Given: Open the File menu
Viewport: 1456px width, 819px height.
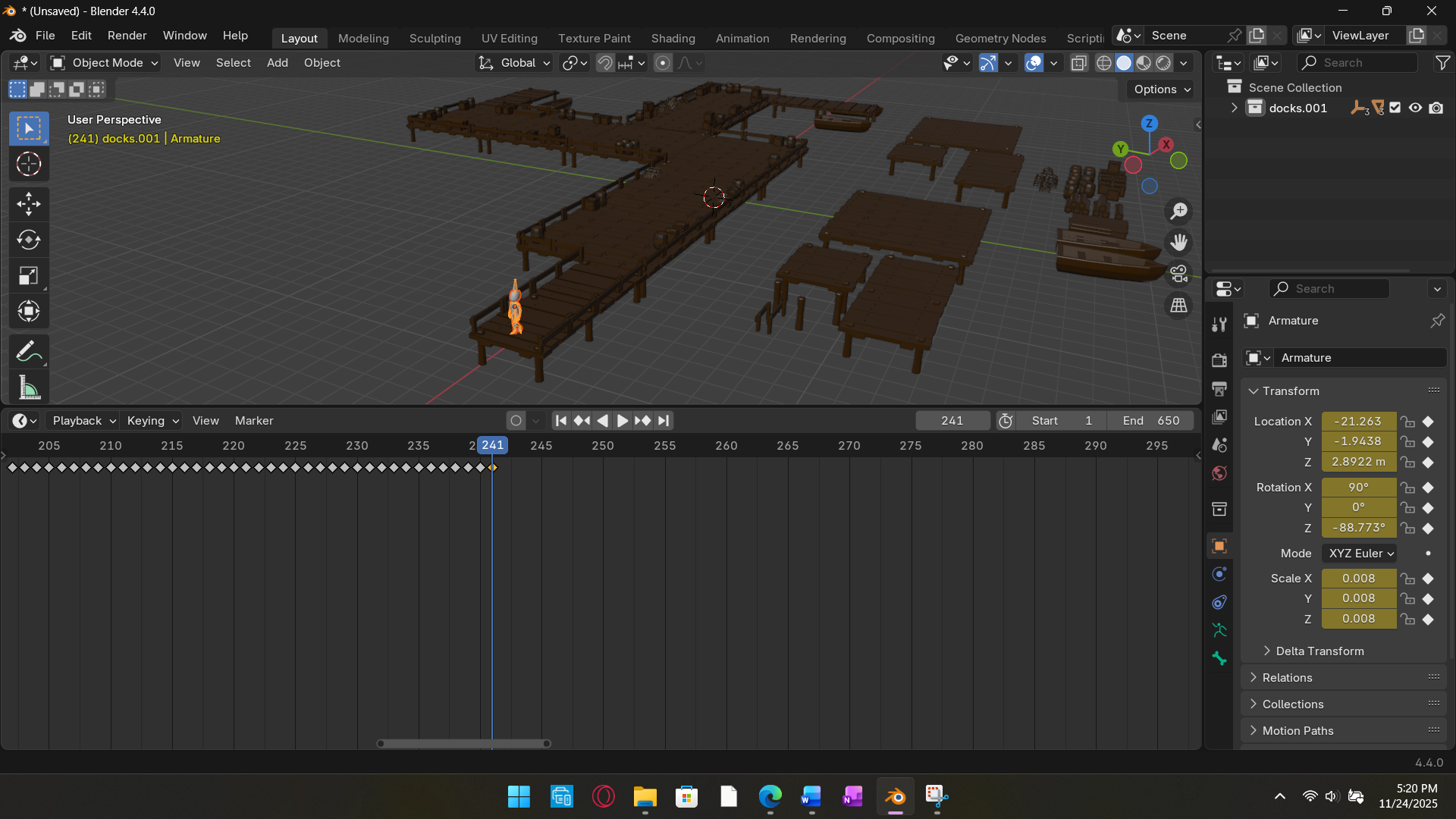Looking at the screenshot, I should [45, 36].
